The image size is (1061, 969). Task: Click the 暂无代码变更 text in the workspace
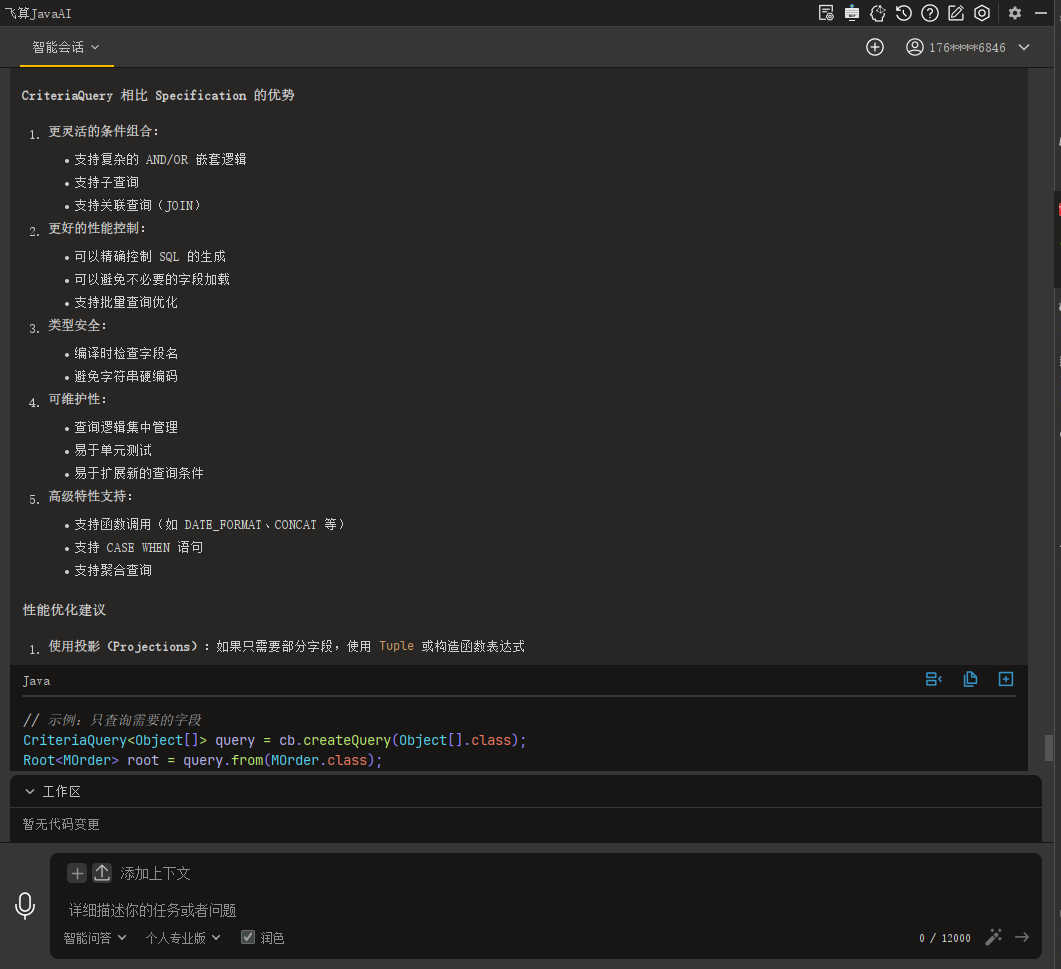(61, 824)
